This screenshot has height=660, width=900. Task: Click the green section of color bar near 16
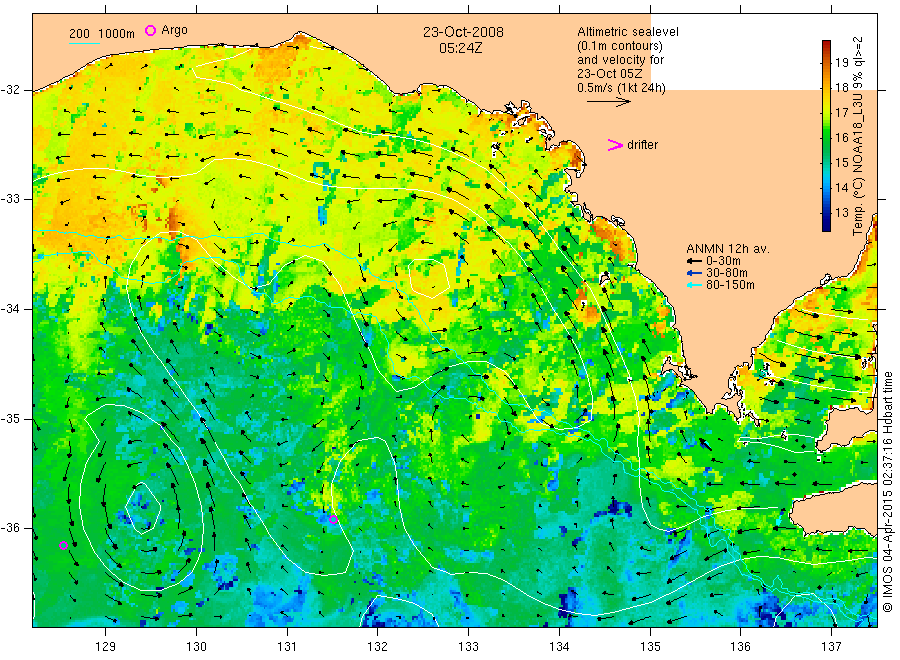coord(826,138)
